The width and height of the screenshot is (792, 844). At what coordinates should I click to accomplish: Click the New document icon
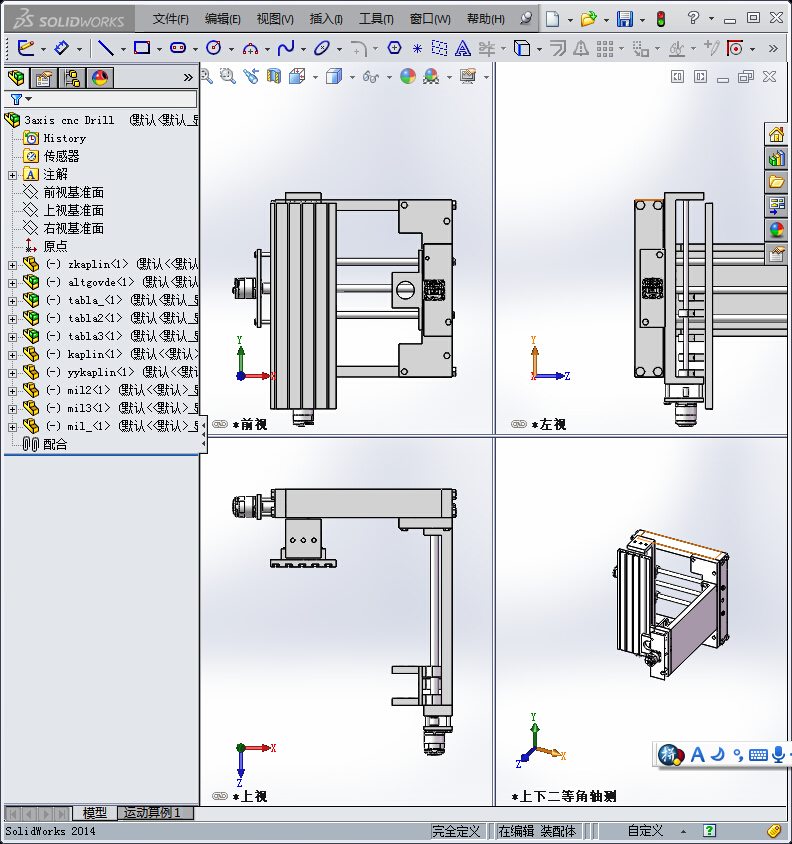point(552,19)
